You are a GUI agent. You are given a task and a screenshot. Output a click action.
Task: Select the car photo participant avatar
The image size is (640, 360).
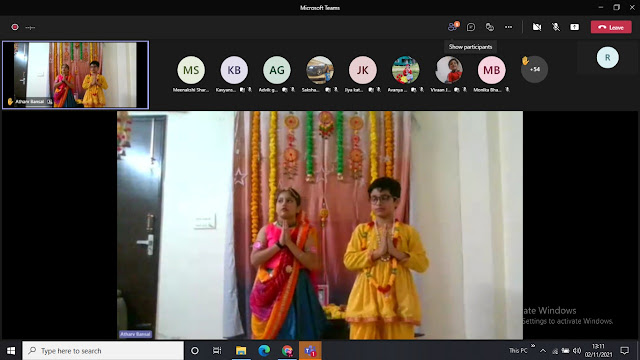pyautogui.click(x=320, y=70)
